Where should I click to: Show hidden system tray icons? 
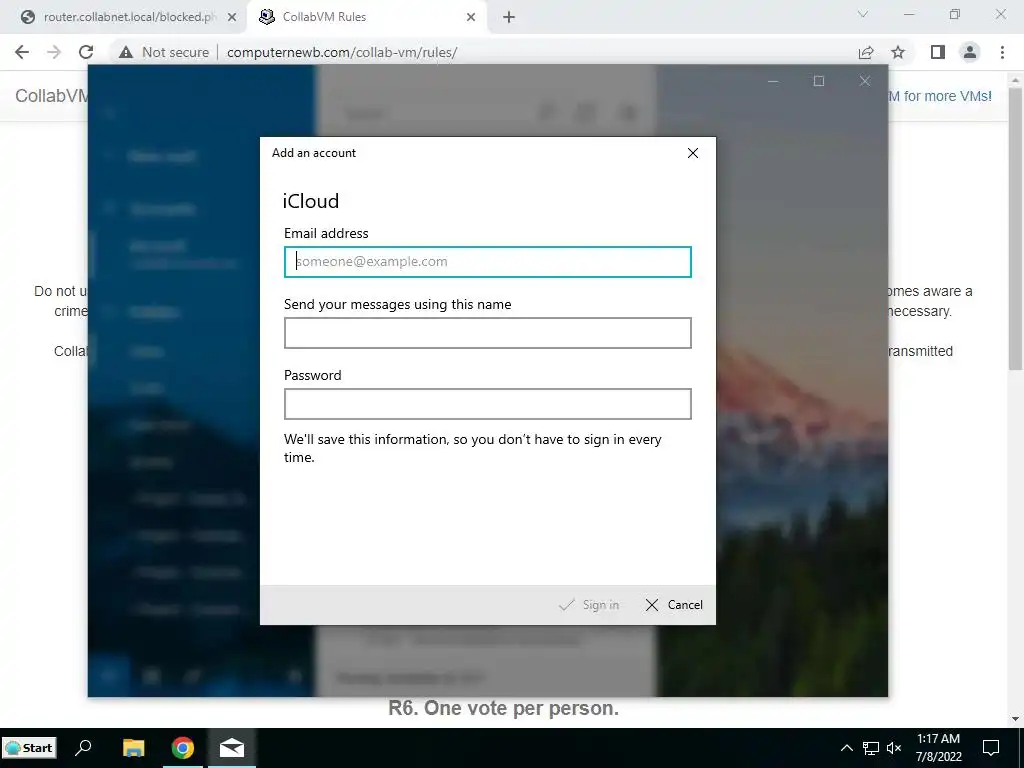tap(846, 748)
